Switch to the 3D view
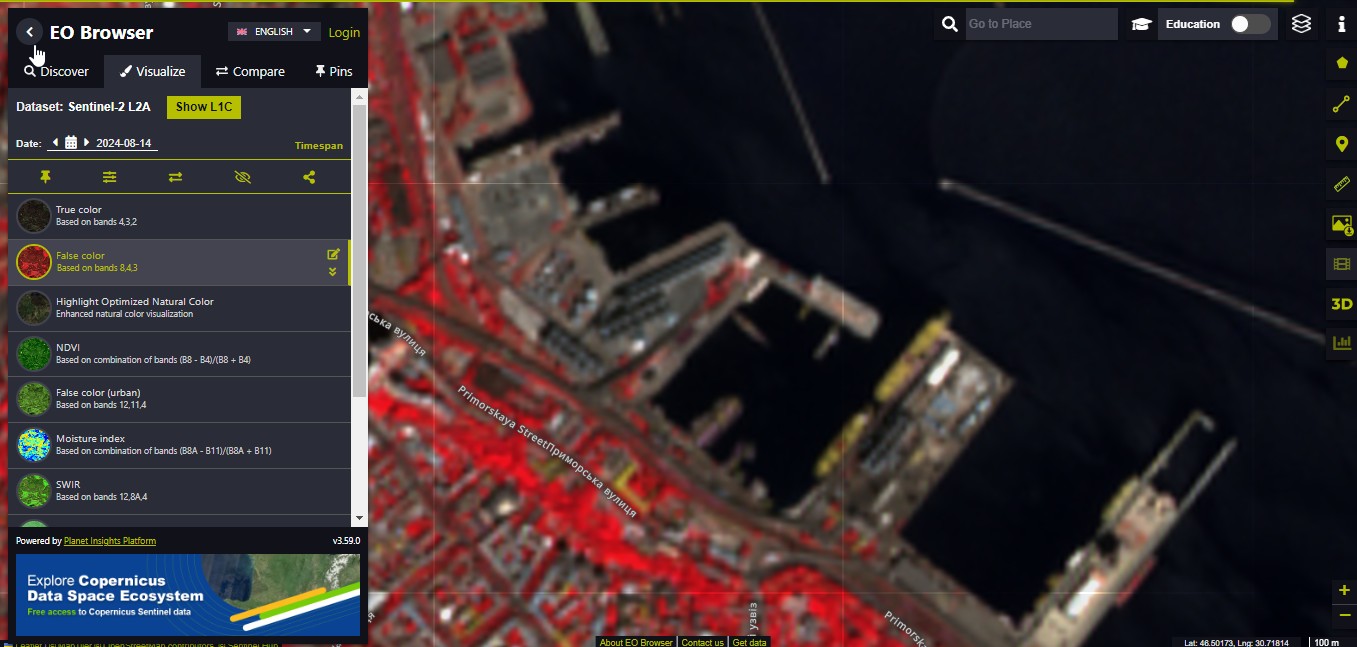Screen dimensions: 1357x647 [x=1341, y=304]
